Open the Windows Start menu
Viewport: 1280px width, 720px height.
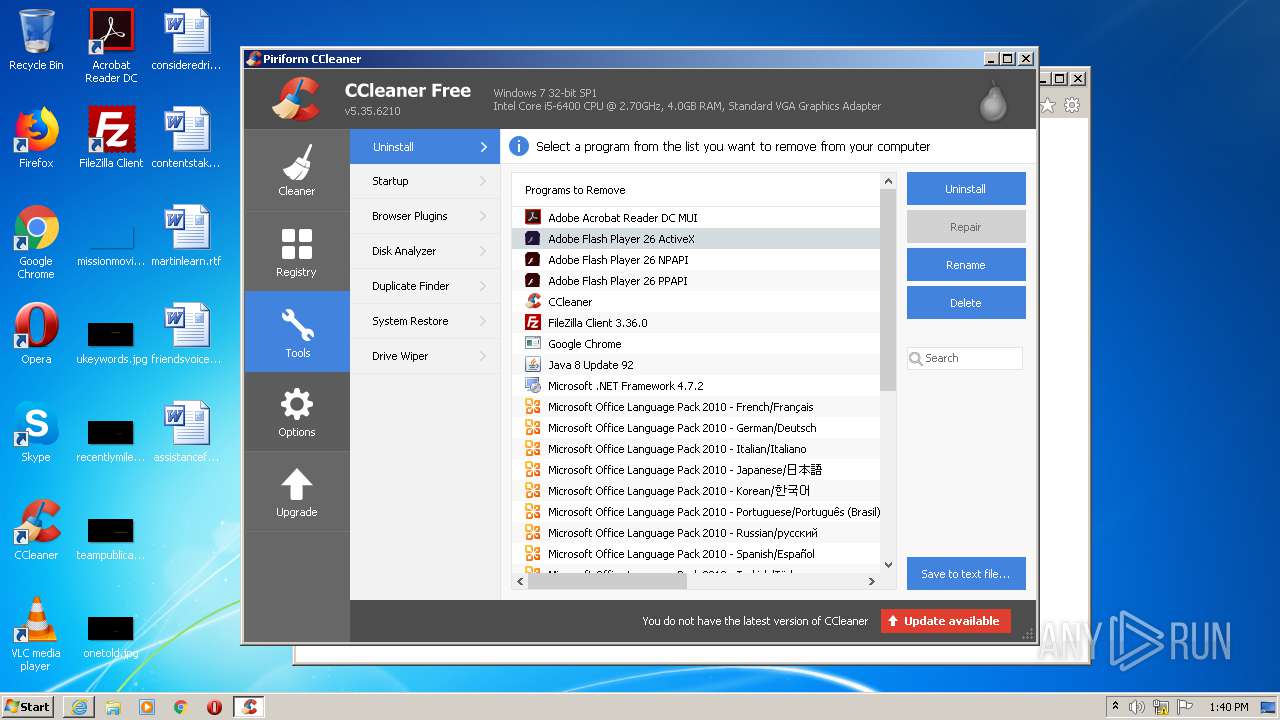click(x=28, y=707)
